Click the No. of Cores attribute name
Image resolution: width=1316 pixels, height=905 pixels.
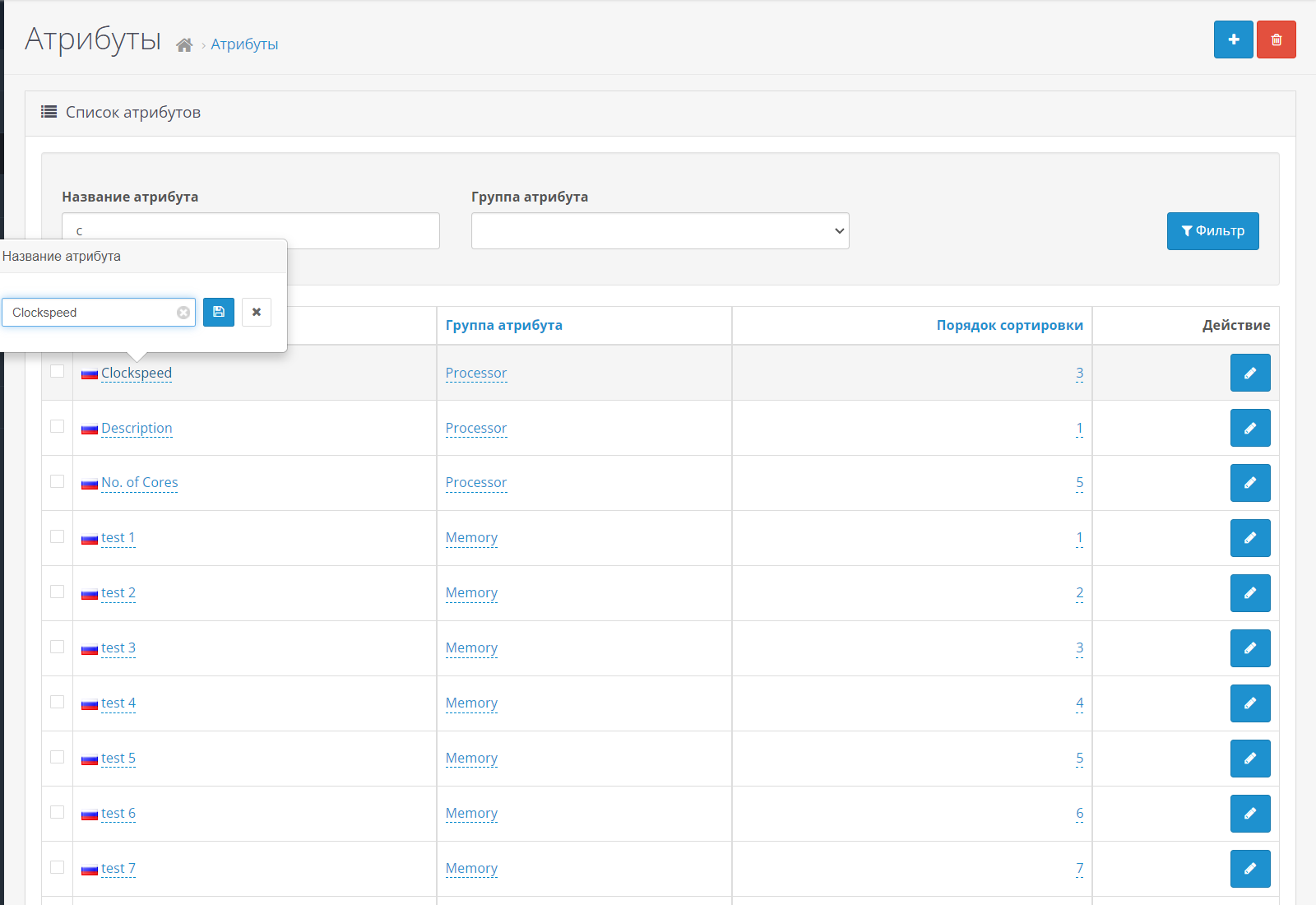click(x=140, y=482)
